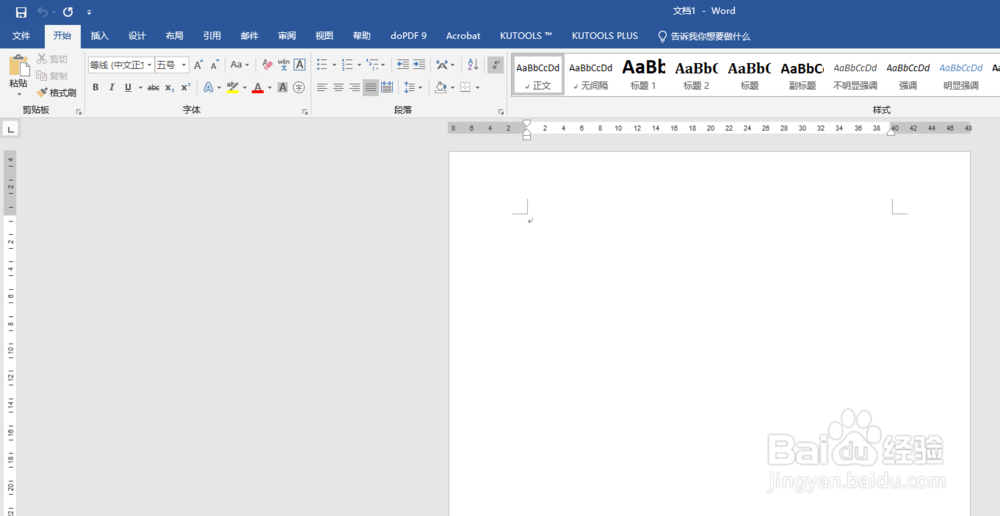
Task: Click the Format Painter (格式刷) button
Action: [56, 93]
